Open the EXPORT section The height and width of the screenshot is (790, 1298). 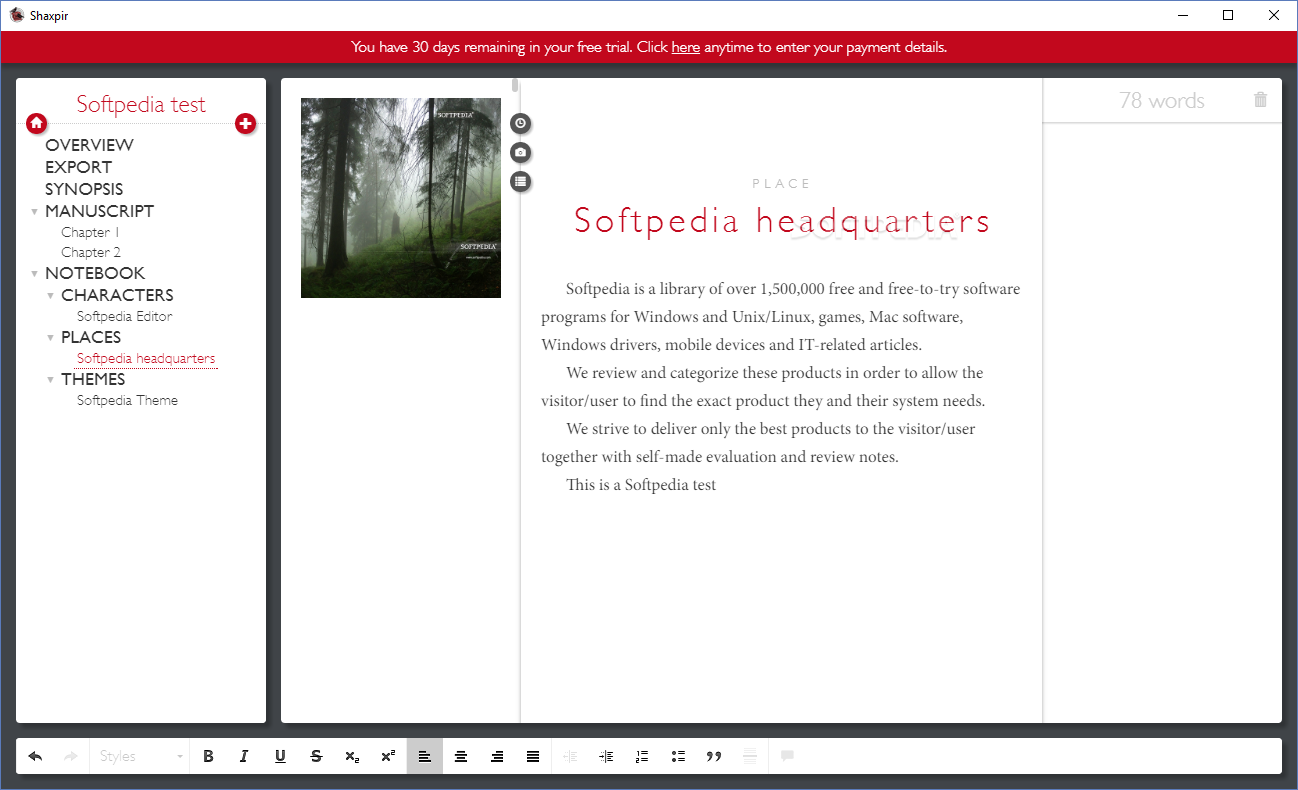(x=78, y=167)
